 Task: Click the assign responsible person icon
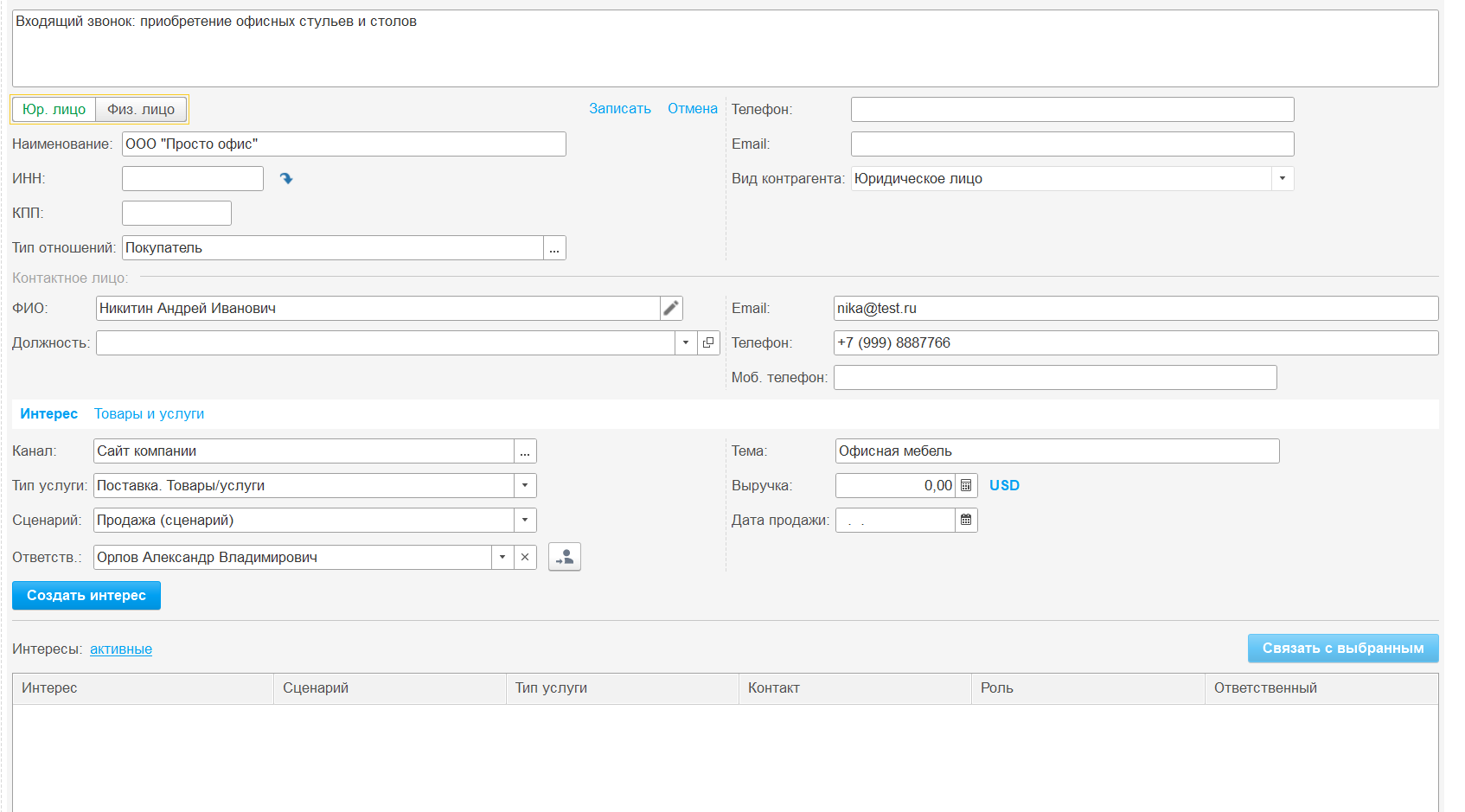565,558
